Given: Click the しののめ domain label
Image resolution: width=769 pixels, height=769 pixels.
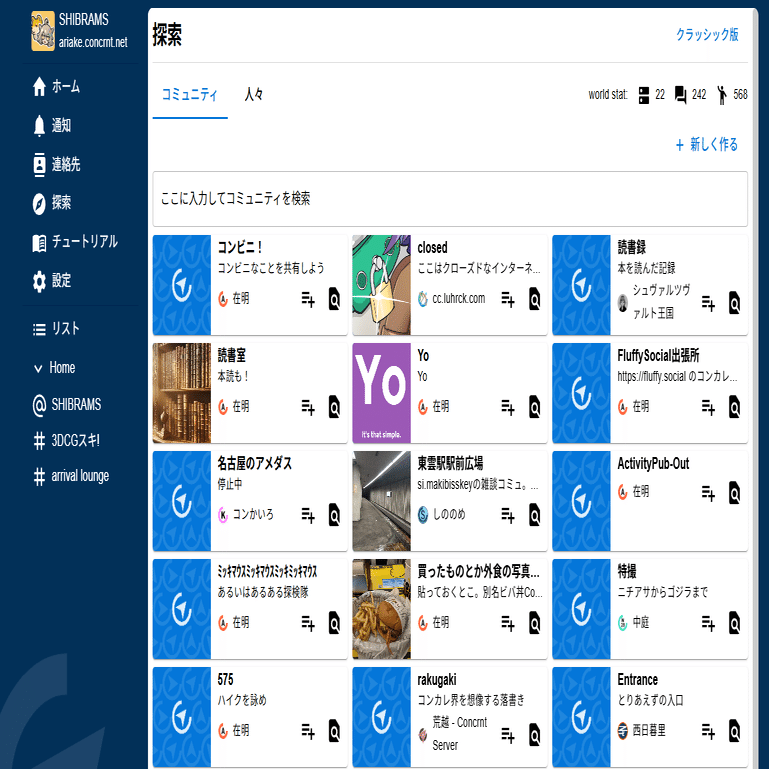Looking at the screenshot, I should click(449, 514).
